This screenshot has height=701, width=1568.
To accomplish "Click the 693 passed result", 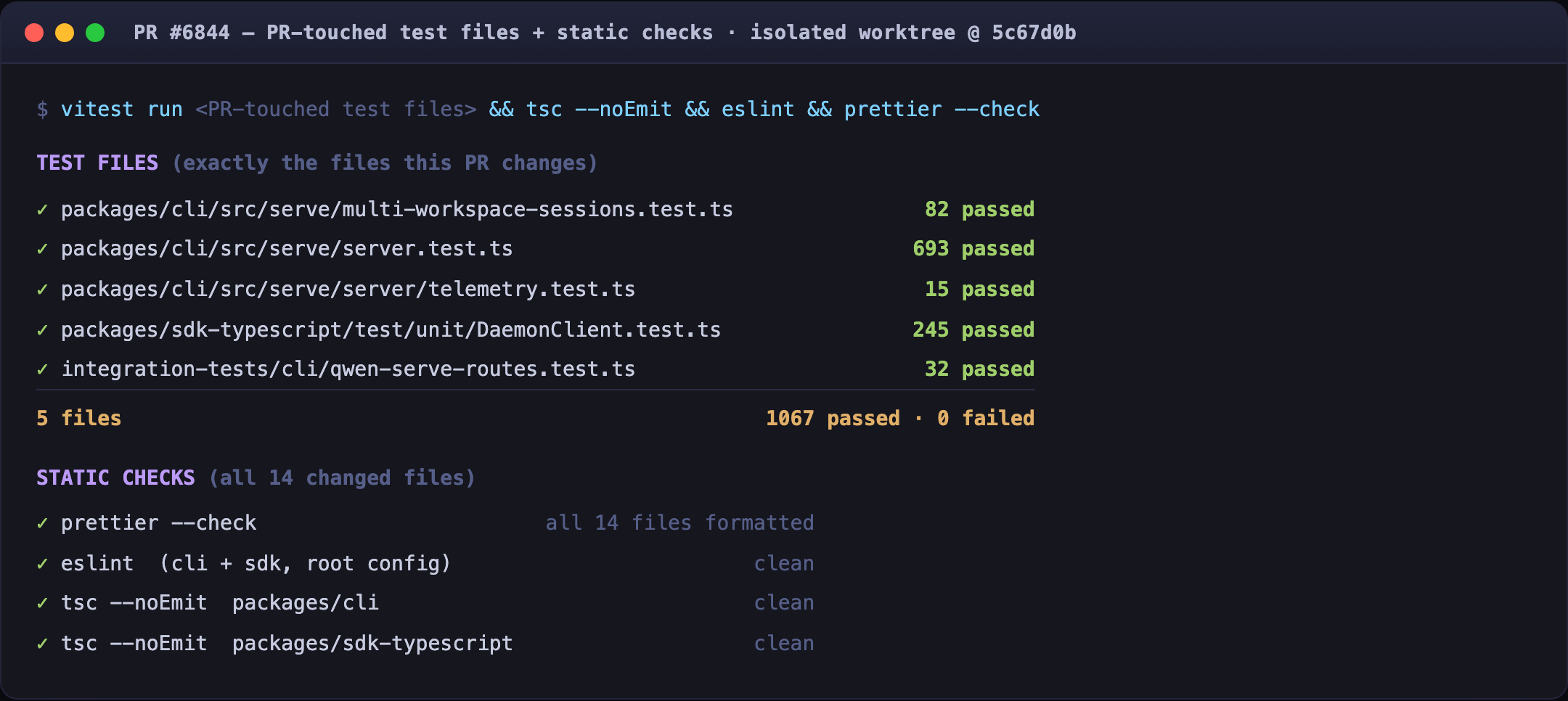I will [x=973, y=249].
